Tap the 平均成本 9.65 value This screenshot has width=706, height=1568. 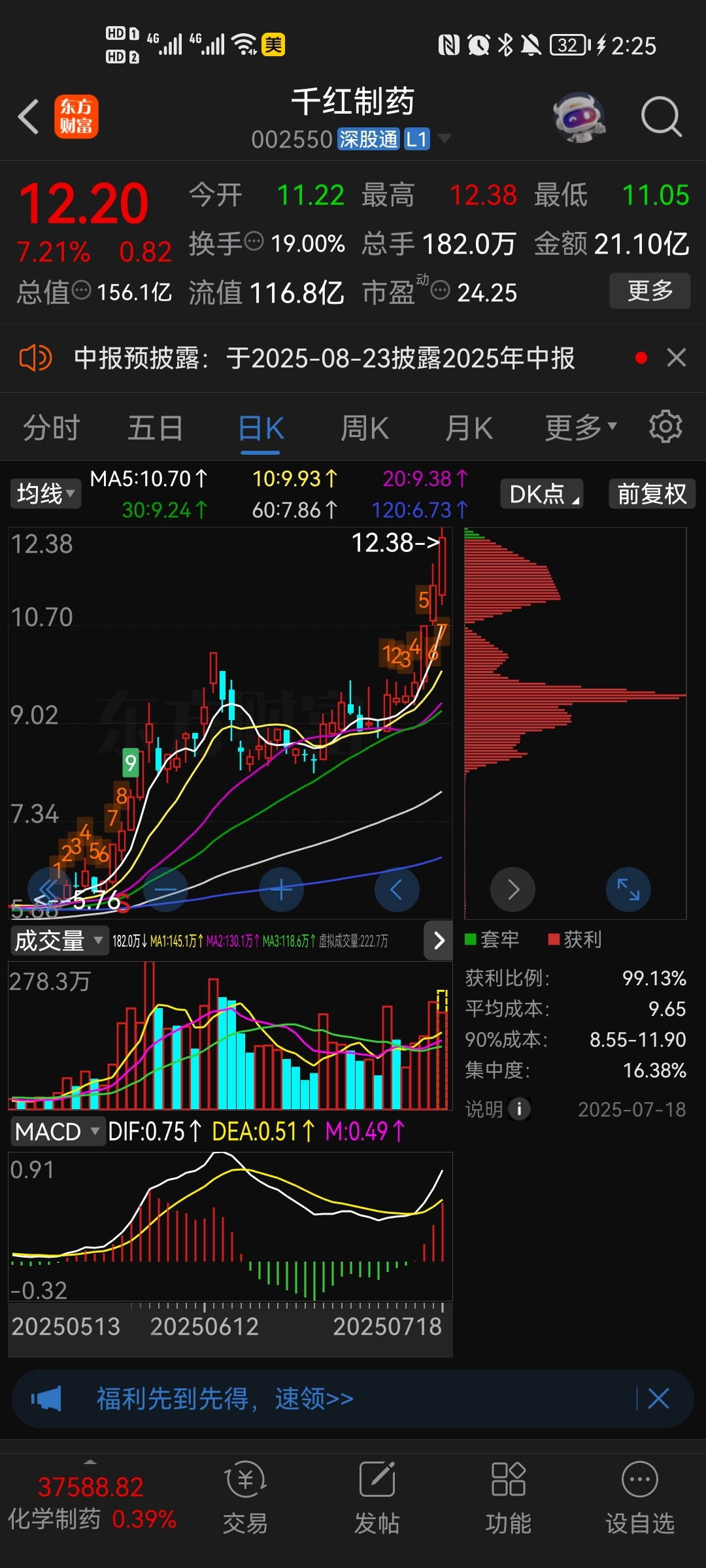[x=667, y=1009]
